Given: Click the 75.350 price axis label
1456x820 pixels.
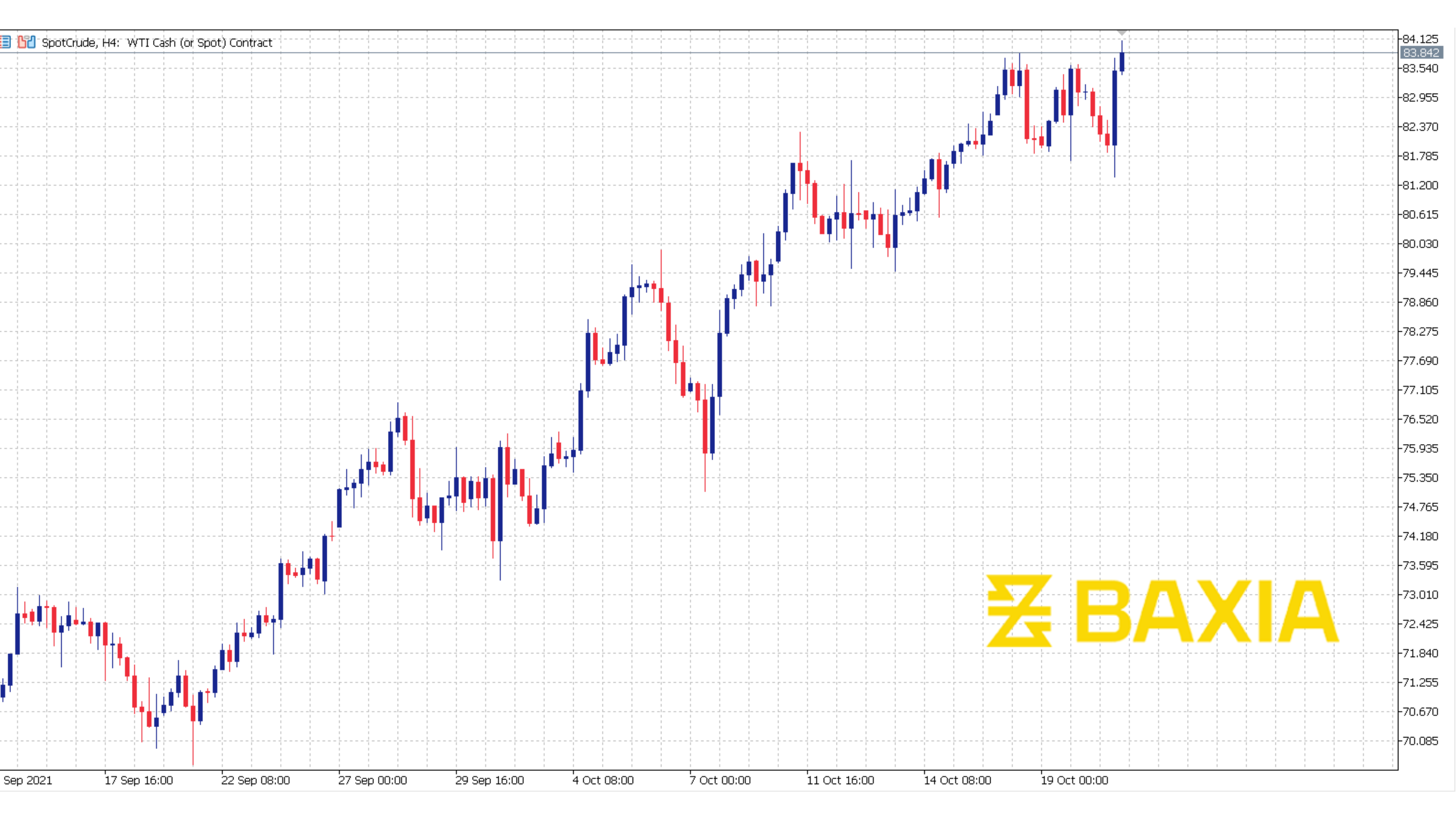Looking at the screenshot, I should click(1420, 477).
